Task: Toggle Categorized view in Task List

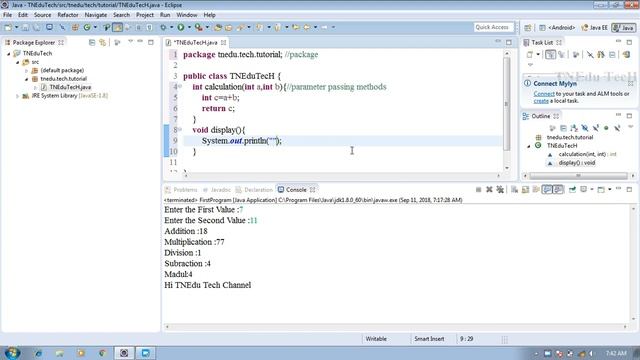Action: click(x=550, y=54)
